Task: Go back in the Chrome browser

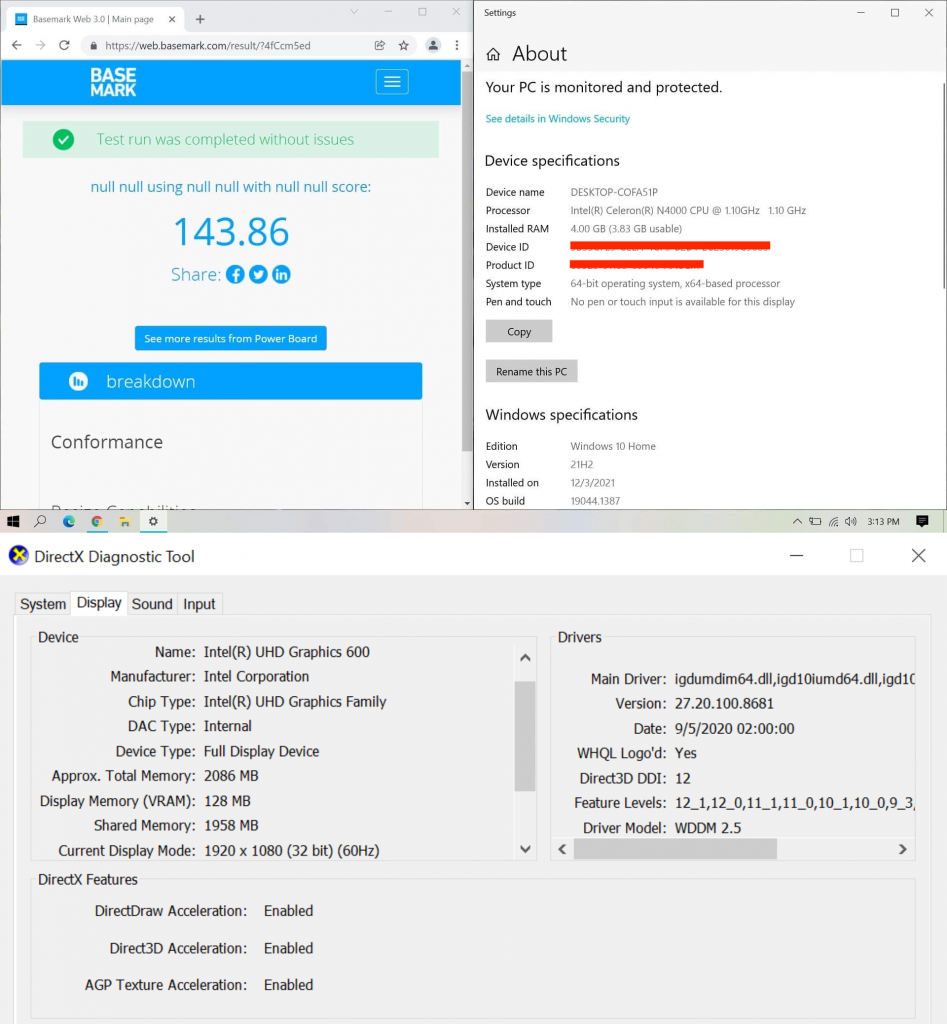Action: click(x=17, y=45)
